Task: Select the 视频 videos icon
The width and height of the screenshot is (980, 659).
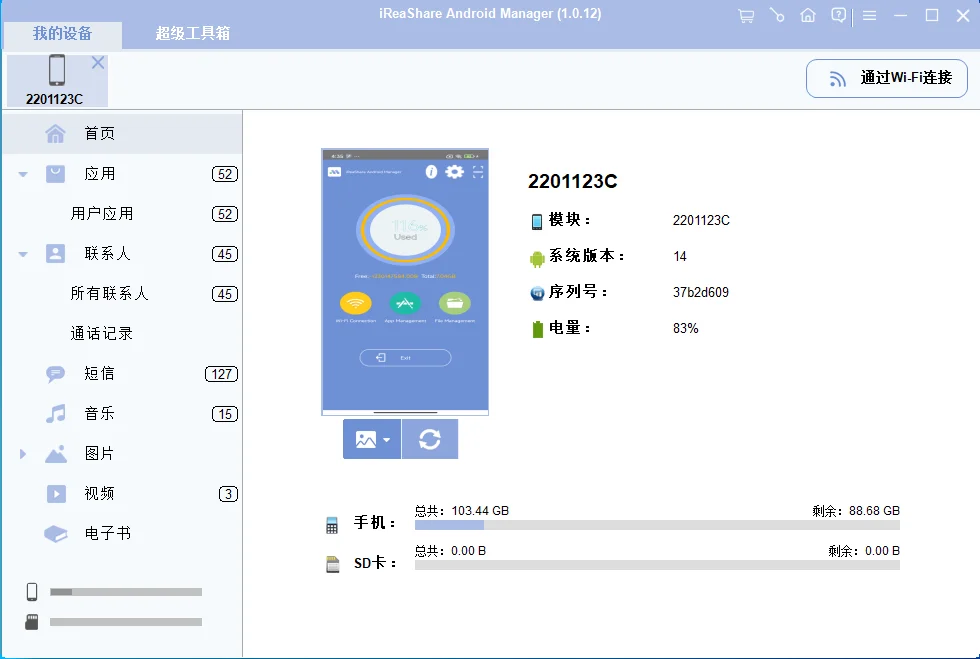Action: pos(55,493)
